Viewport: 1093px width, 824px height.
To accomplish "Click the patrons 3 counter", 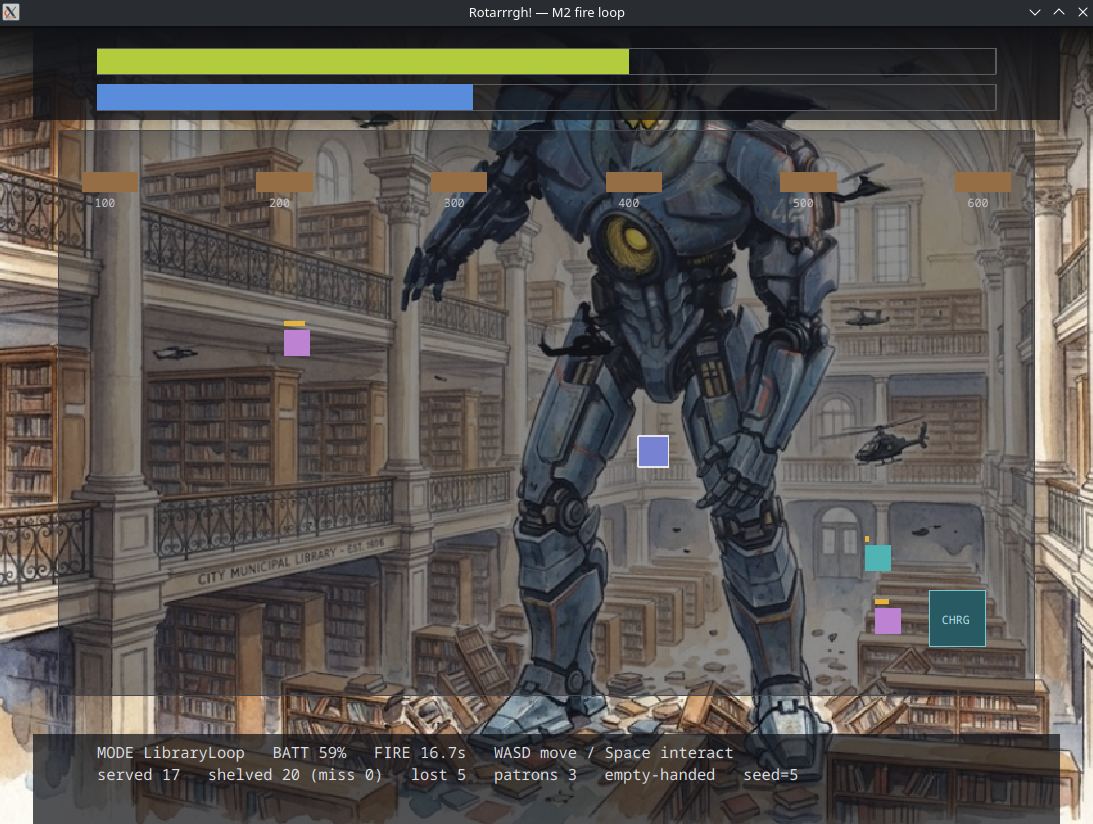I will [535, 775].
